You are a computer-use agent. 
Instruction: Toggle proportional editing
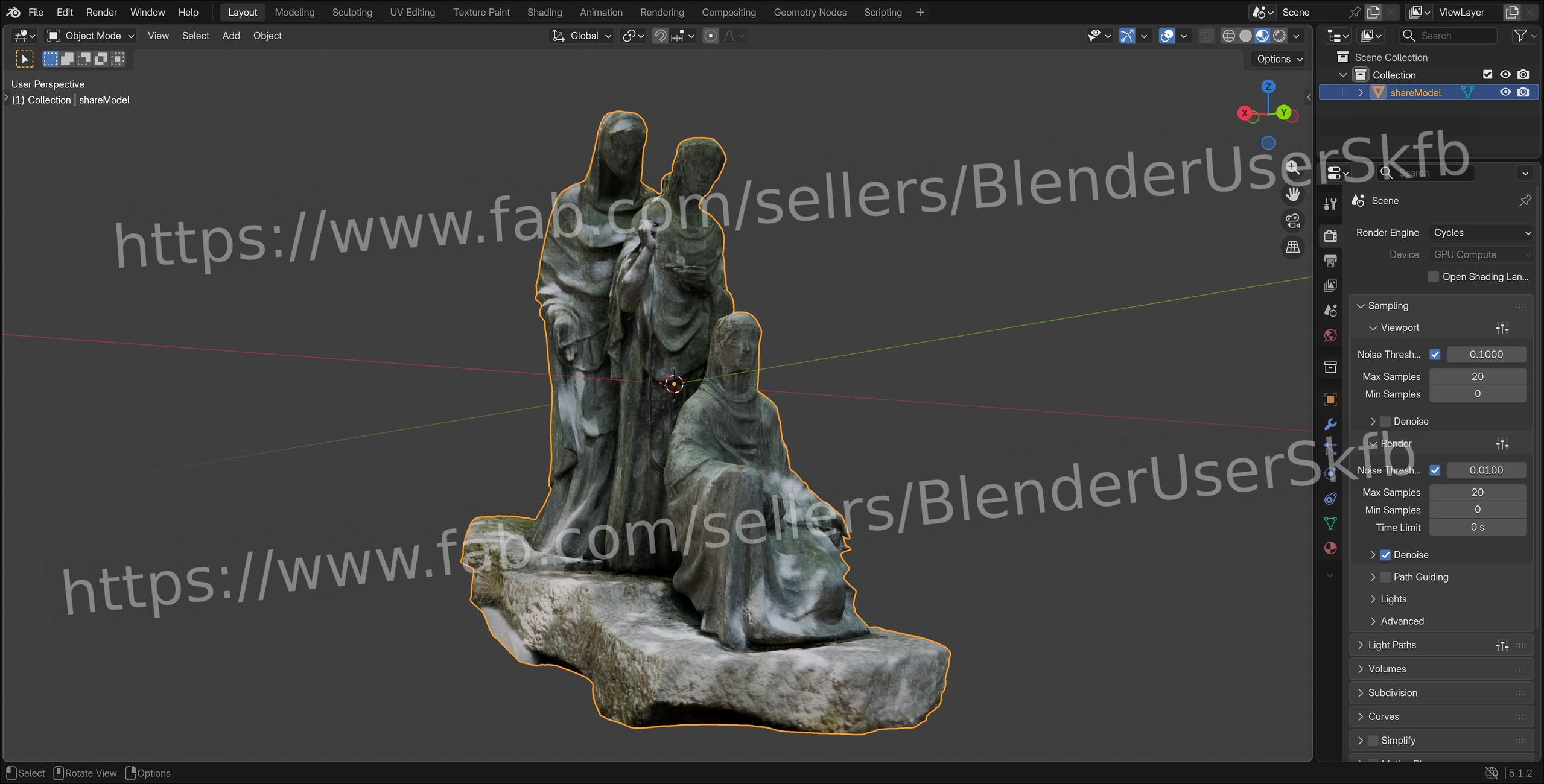[711, 36]
